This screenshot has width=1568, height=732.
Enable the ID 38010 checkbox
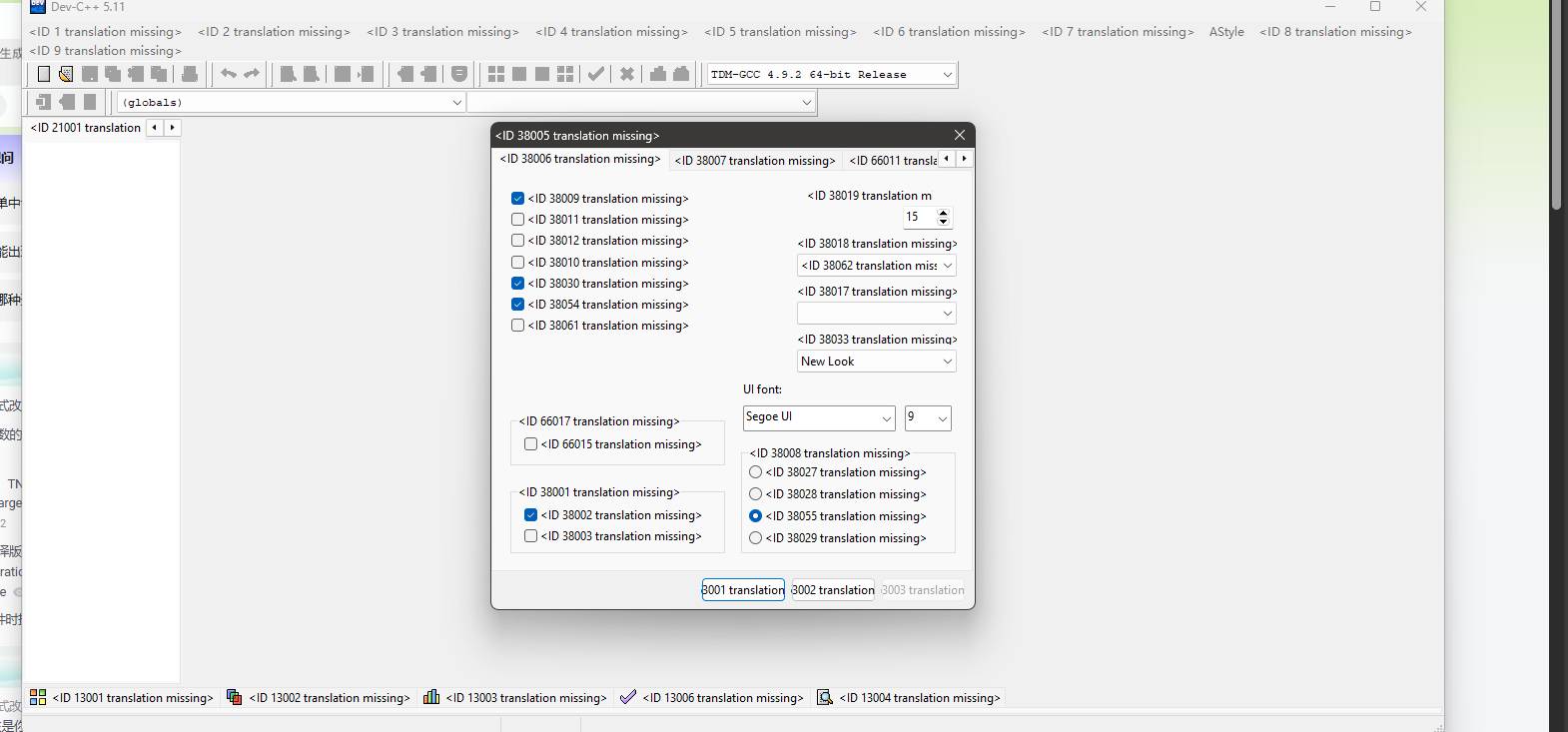[x=517, y=263]
